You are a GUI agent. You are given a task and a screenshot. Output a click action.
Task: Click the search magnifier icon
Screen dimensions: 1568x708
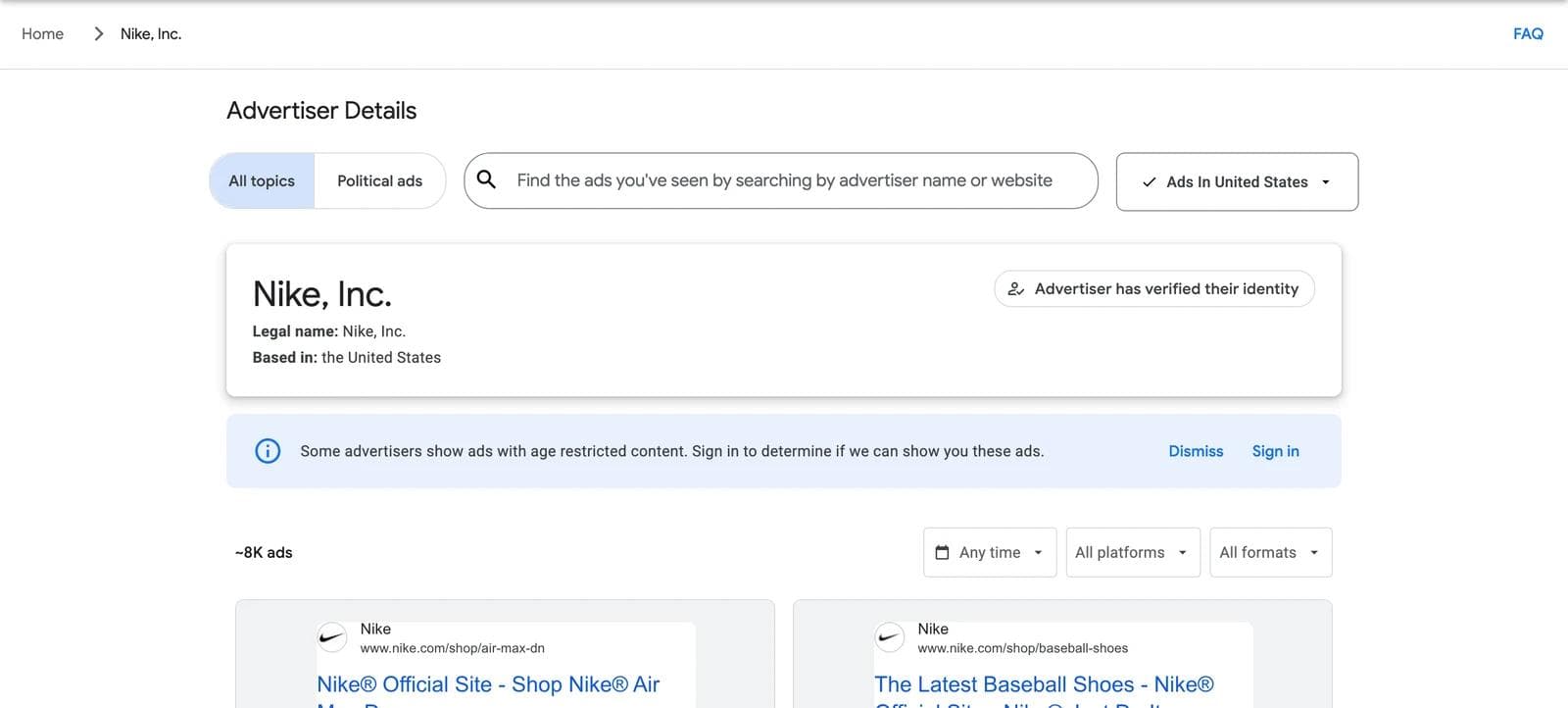pos(486,179)
